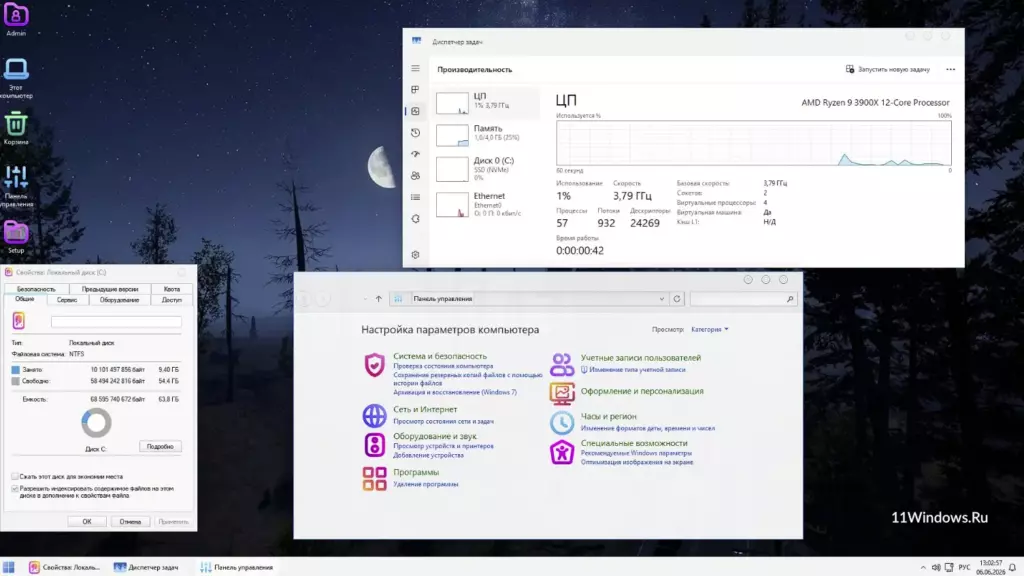Screen dimensions: 1024x576
Task: Click Run new task button in Task Manager
Action: pyautogui.click(x=888, y=69)
